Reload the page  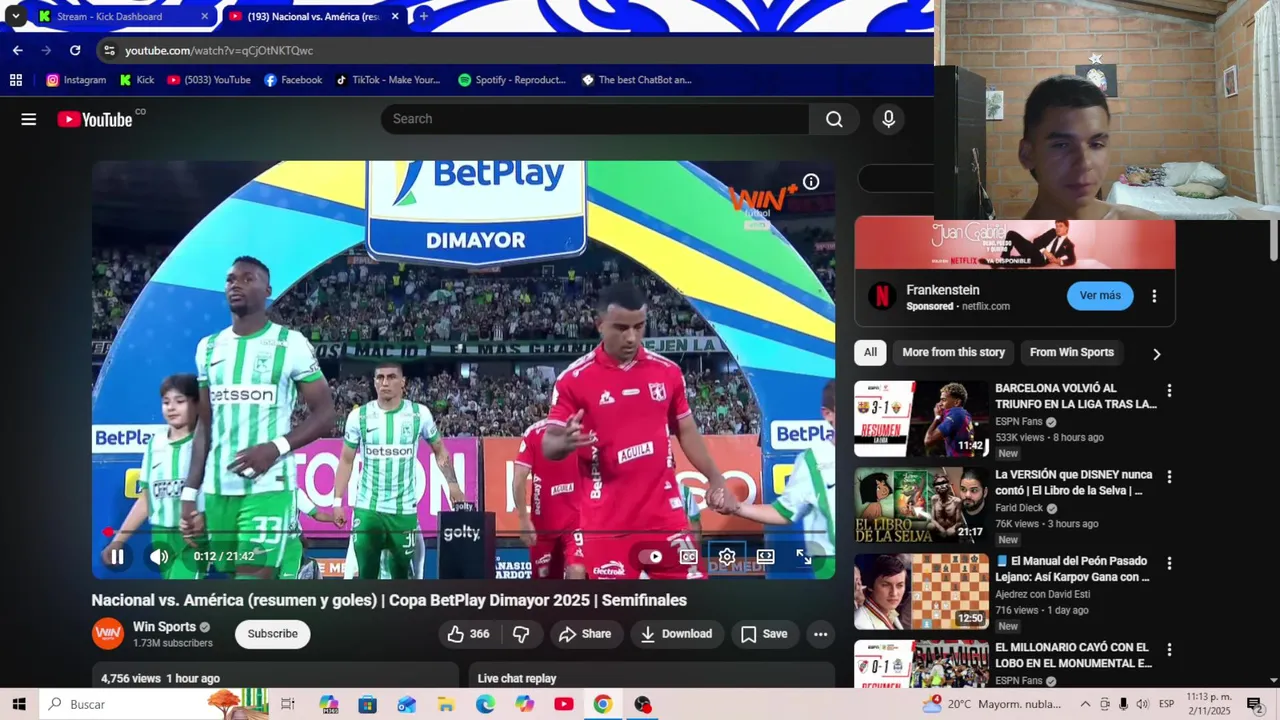coord(75,50)
